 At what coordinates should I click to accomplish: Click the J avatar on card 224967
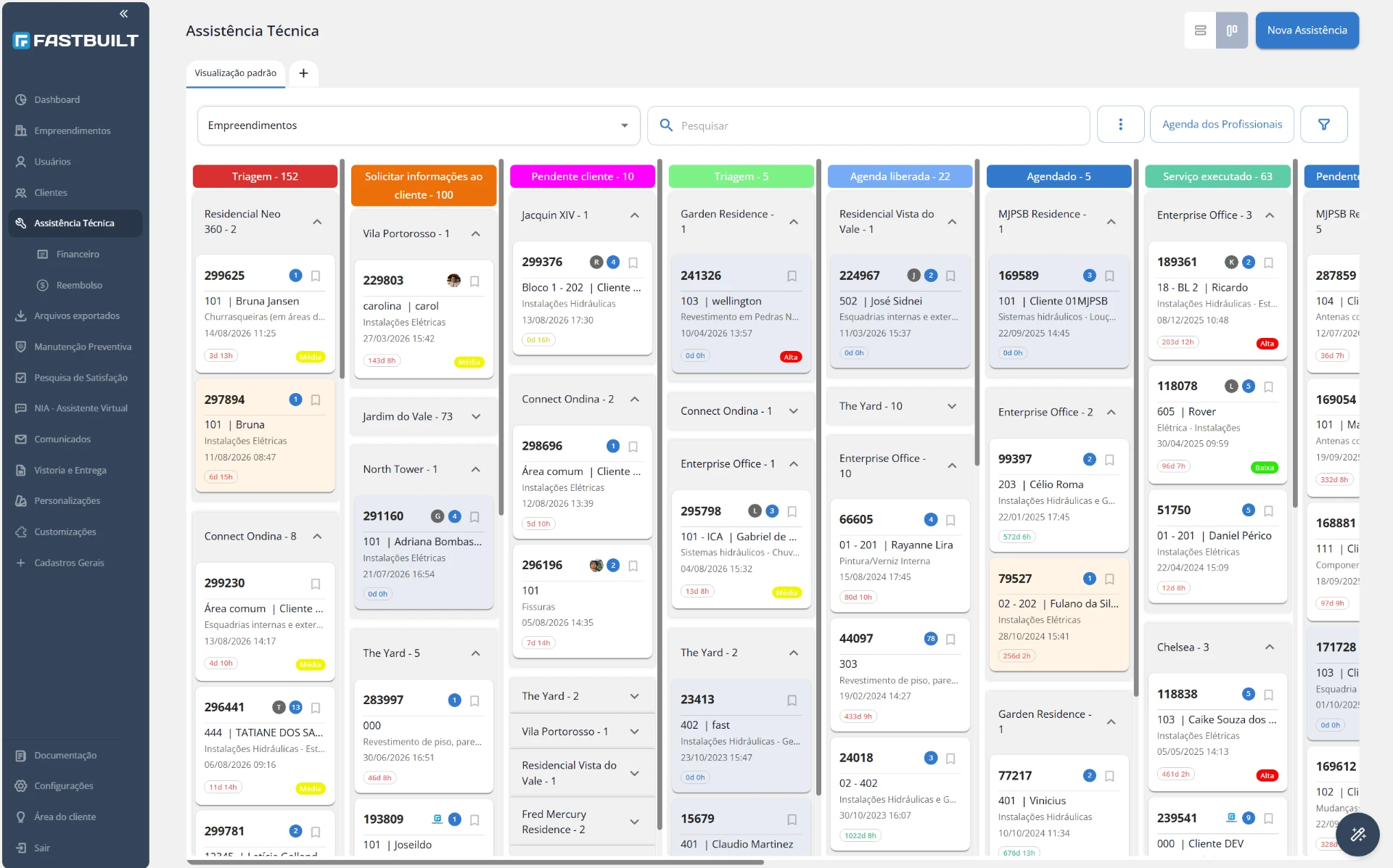pos(914,276)
